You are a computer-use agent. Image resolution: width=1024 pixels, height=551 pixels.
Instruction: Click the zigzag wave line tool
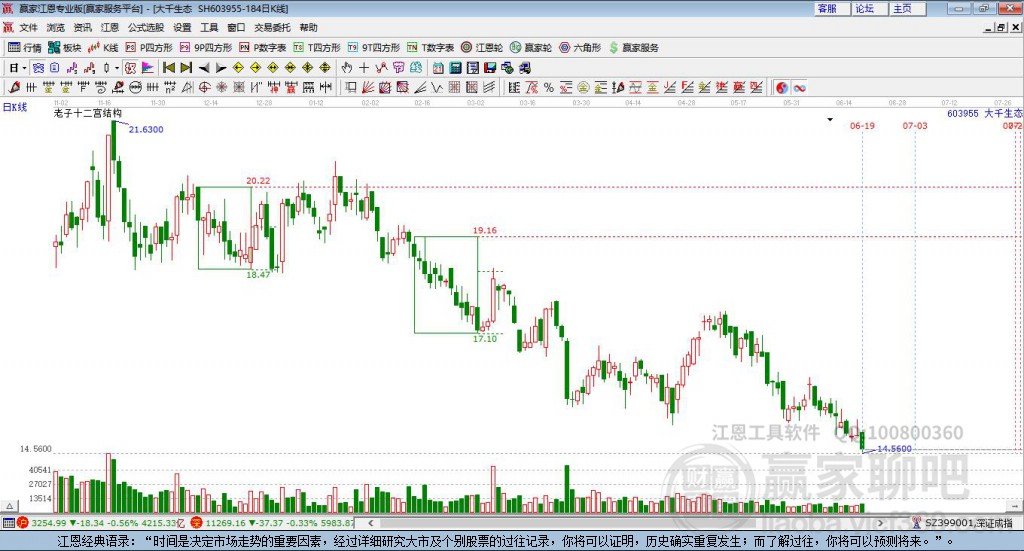pyautogui.click(x=437, y=87)
